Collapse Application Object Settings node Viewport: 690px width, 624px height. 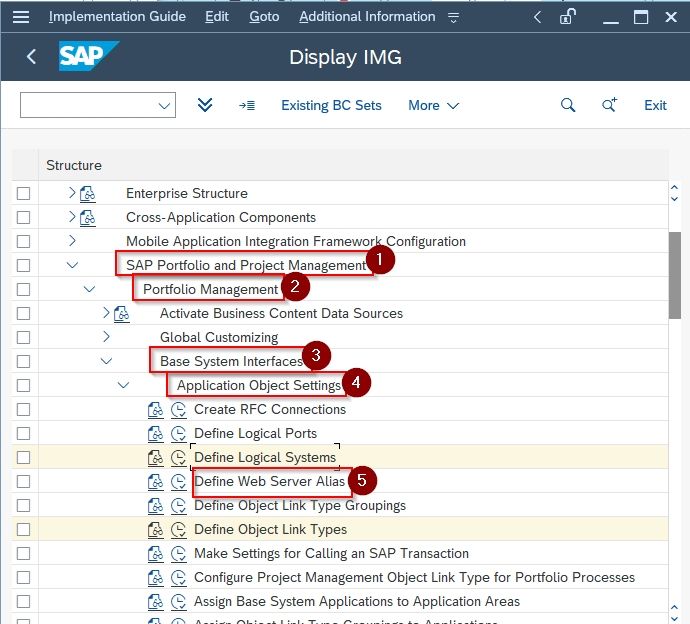[123, 385]
